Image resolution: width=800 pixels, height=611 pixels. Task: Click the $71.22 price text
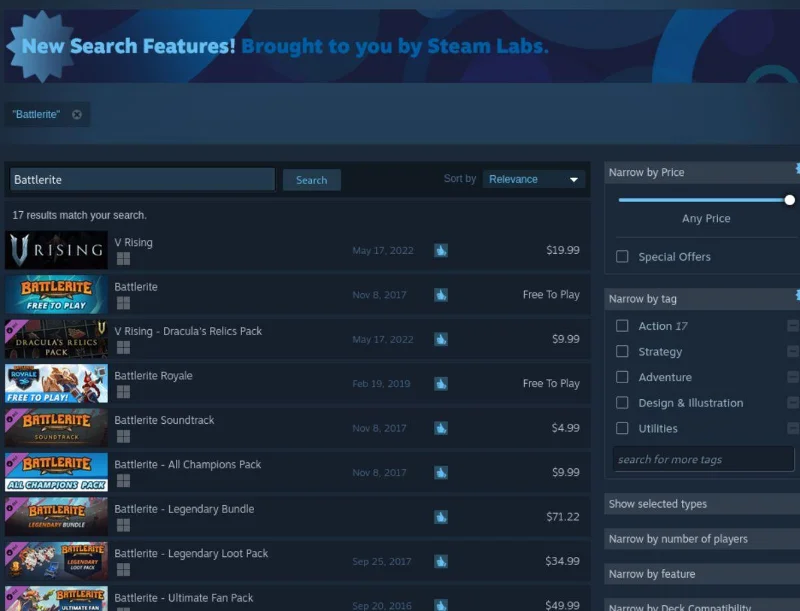tap(563, 517)
